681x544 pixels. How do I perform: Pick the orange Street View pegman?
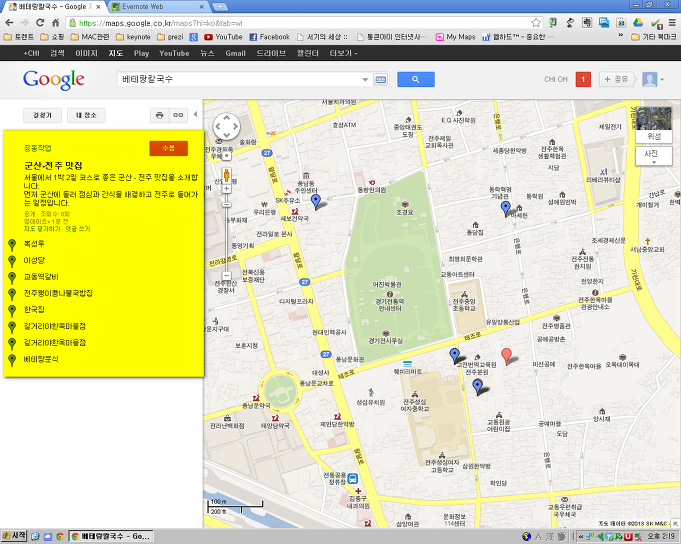coord(226,175)
